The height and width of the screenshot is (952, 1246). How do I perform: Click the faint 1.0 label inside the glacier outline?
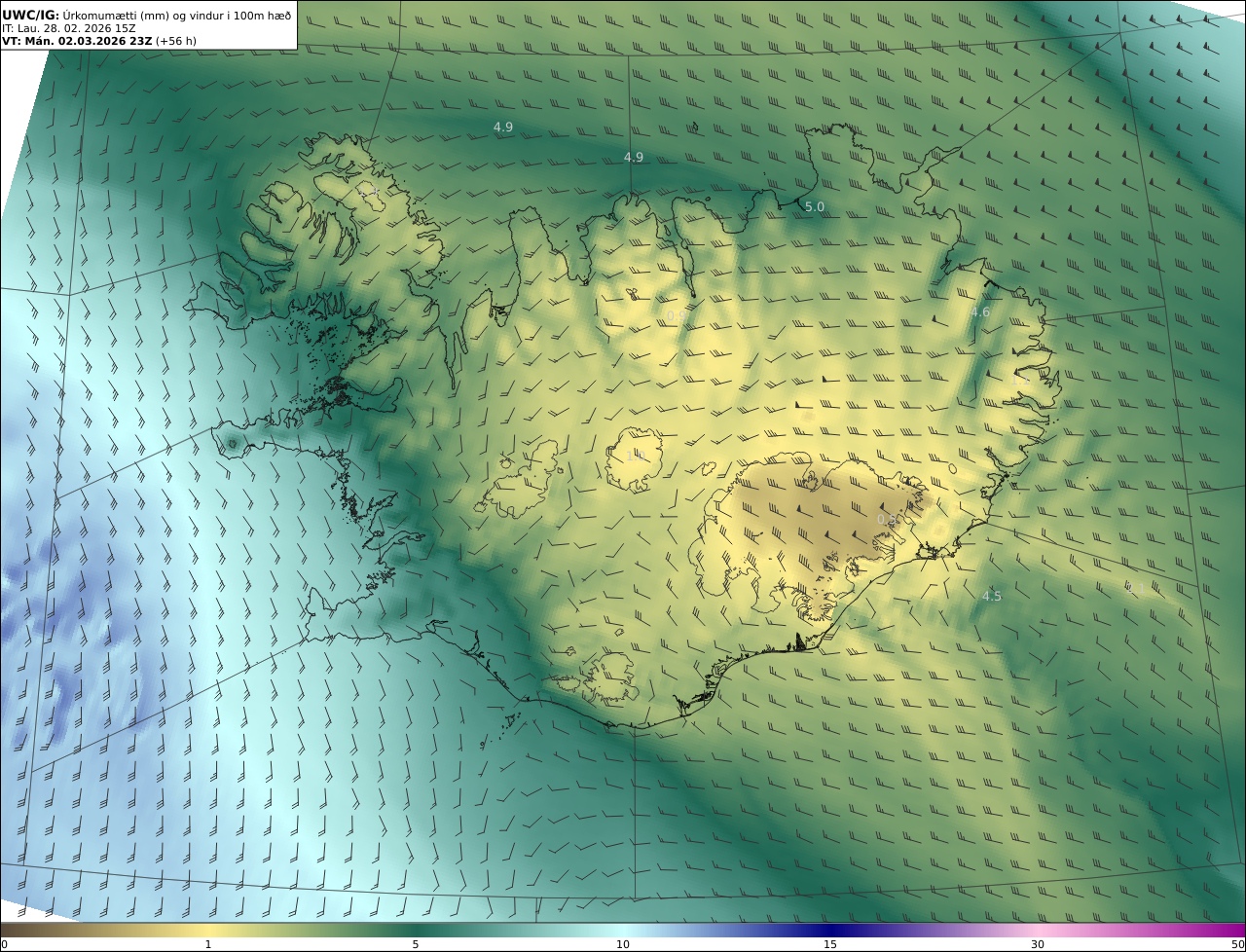click(x=637, y=455)
